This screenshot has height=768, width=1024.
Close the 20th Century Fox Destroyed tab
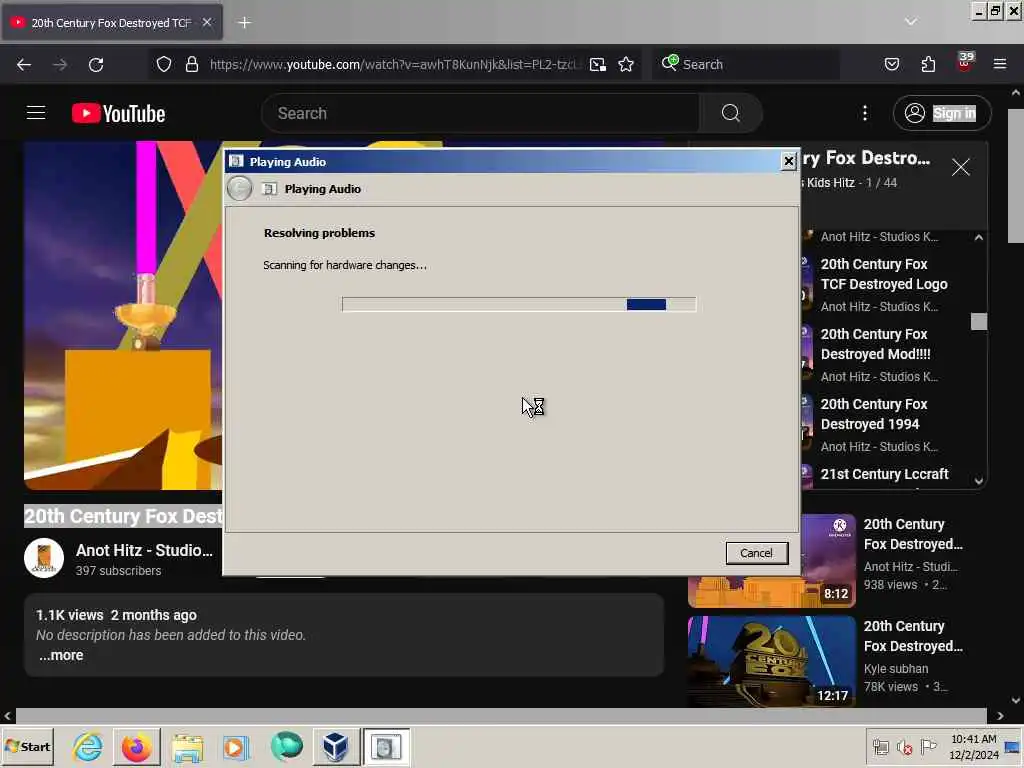[206, 22]
